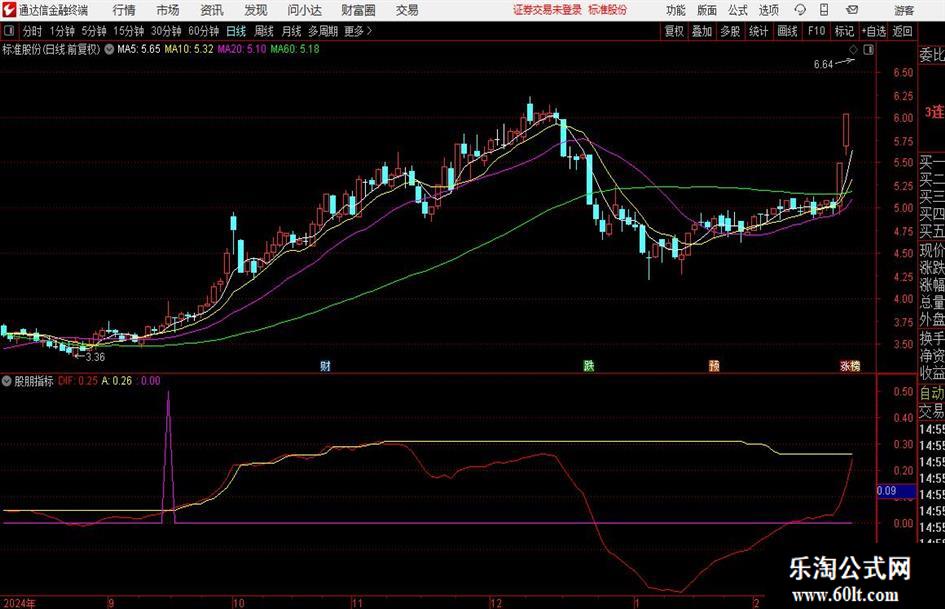
Task: Select the 月线 monthly period tab
Action: [x=292, y=31]
